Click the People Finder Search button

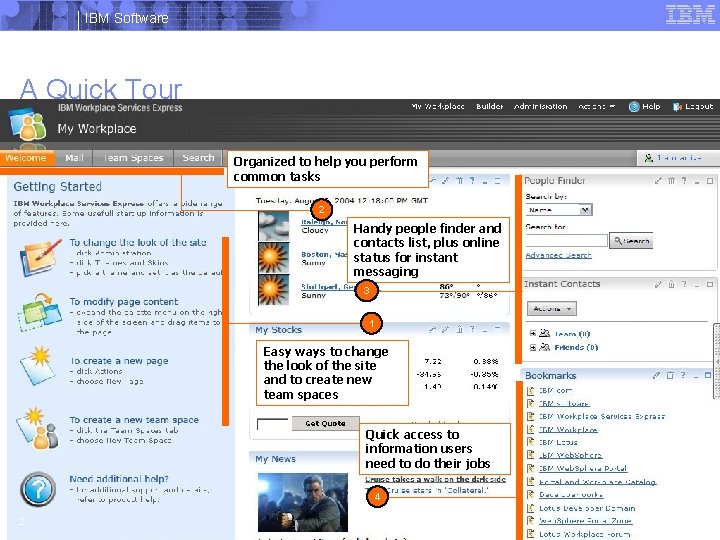[631, 241]
